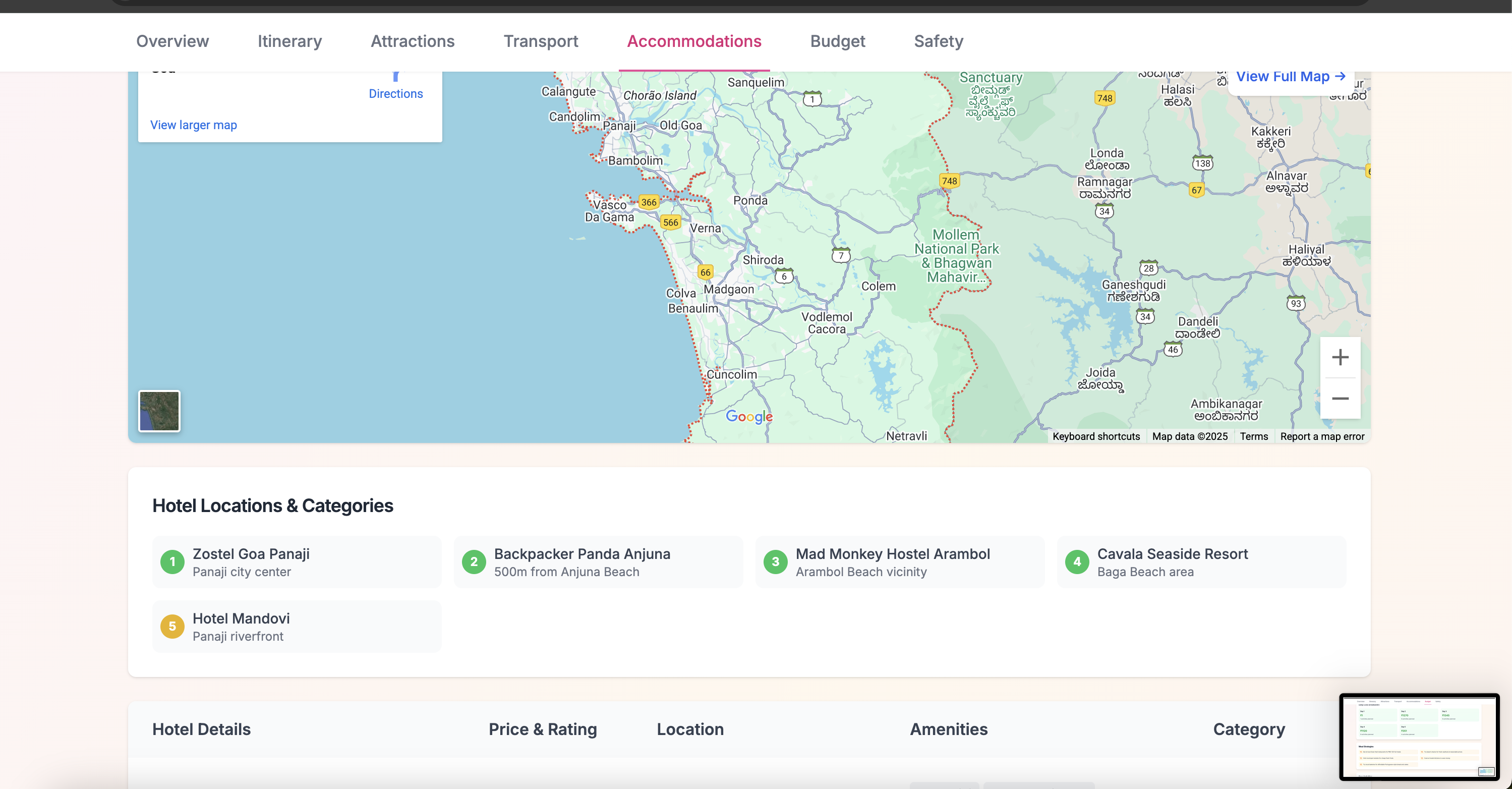Click highway 138 shield on map
This screenshot has height=789, width=1512.
[x=1202, y=163]
